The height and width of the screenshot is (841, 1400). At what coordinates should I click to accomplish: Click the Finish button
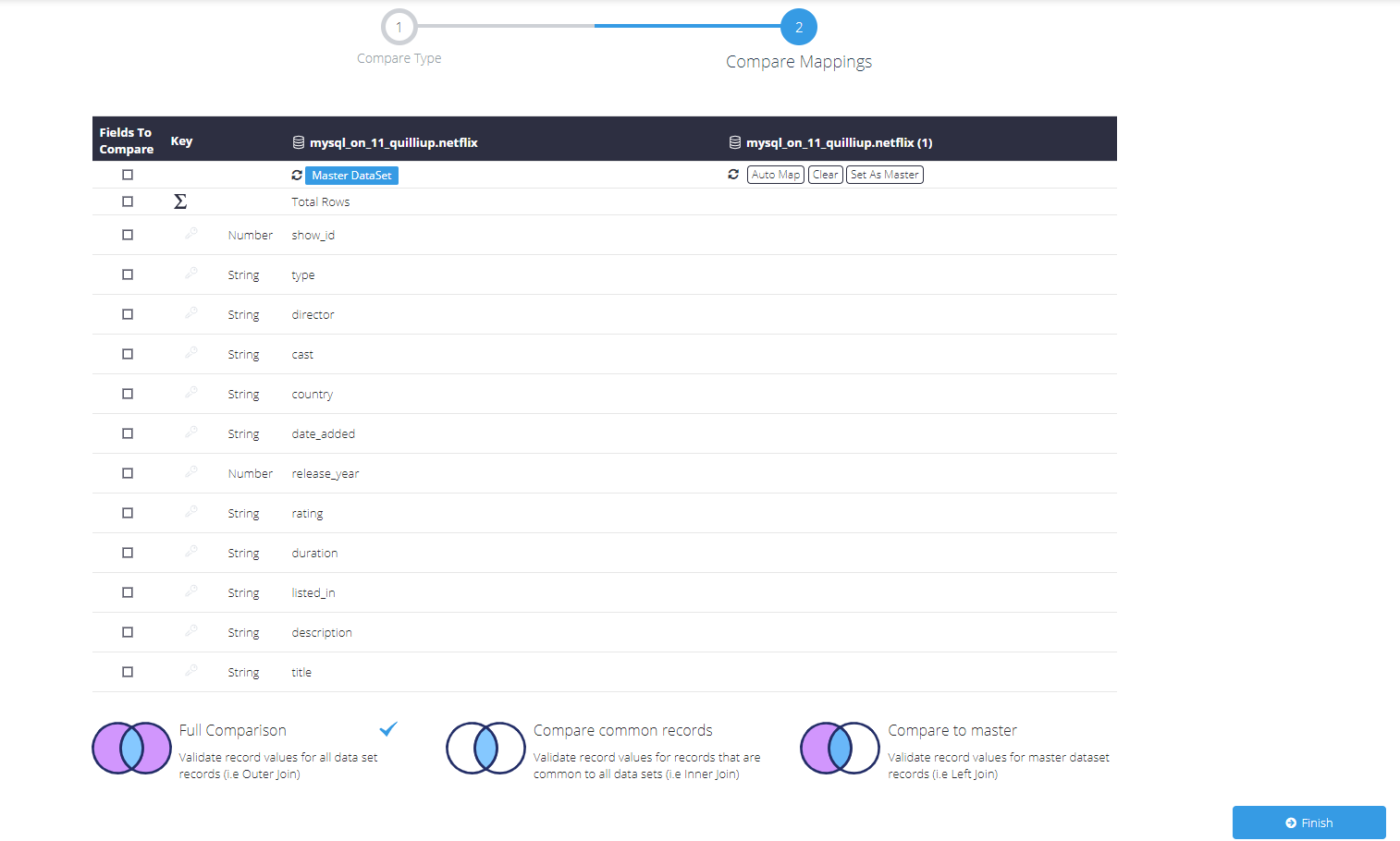(x=1309, y=823)
